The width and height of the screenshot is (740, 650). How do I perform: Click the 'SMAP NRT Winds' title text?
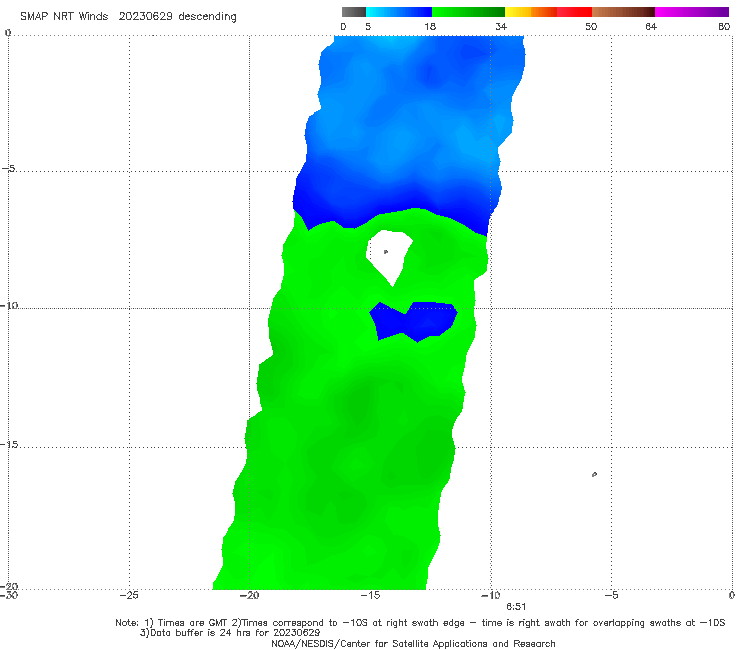64,16
